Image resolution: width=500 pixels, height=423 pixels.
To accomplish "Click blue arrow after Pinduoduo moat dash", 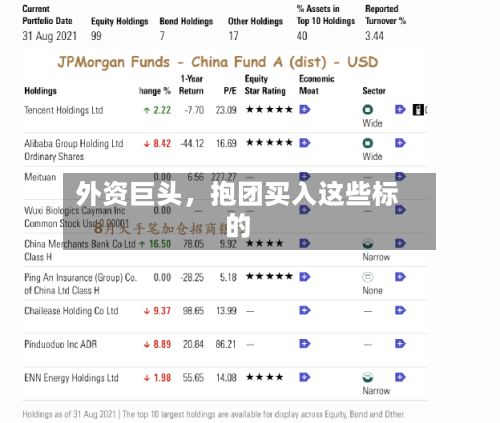I will [x=400, y=344].
